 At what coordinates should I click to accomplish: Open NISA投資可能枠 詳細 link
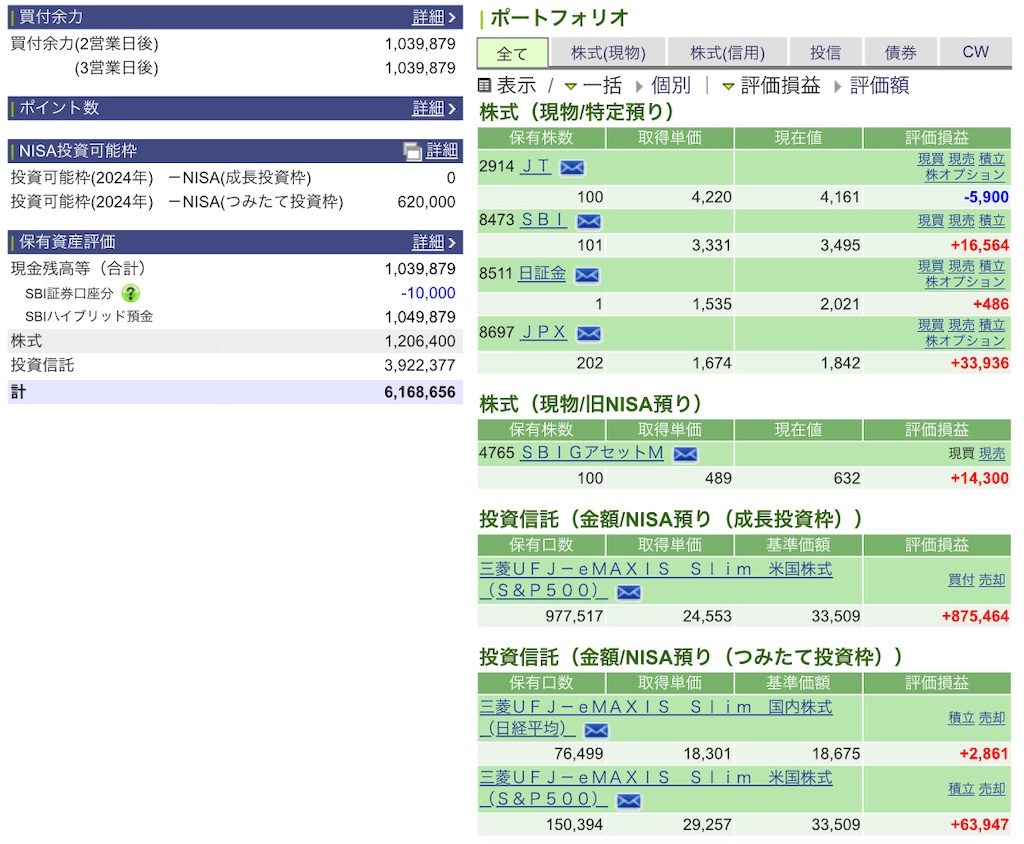[441, 151]
